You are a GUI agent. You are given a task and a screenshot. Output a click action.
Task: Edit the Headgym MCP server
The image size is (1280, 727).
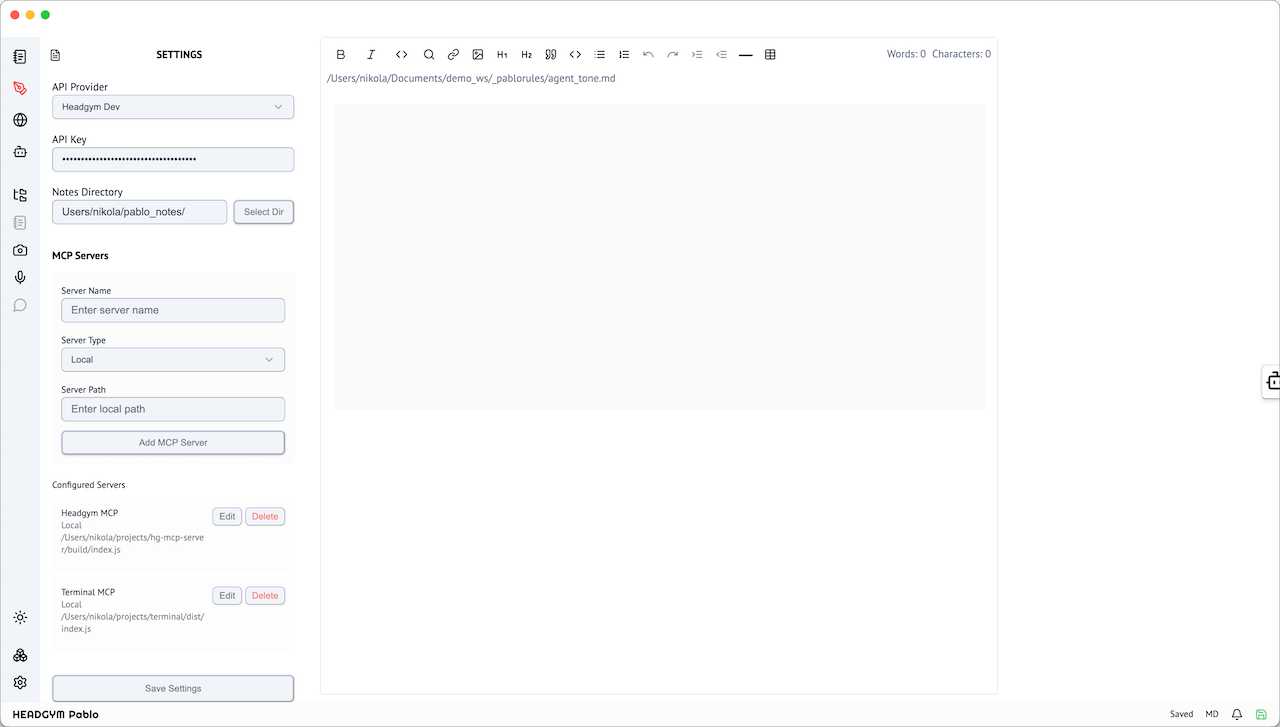click(x=227, y=517)
